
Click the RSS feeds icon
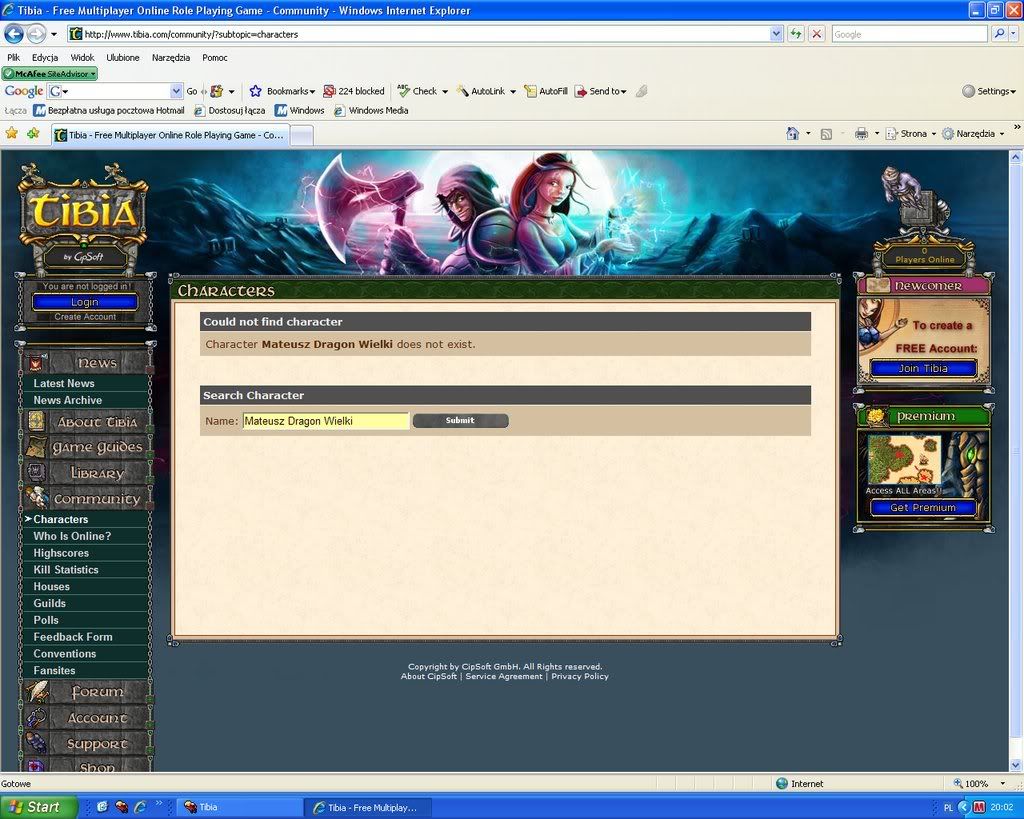tap(826, 134)
